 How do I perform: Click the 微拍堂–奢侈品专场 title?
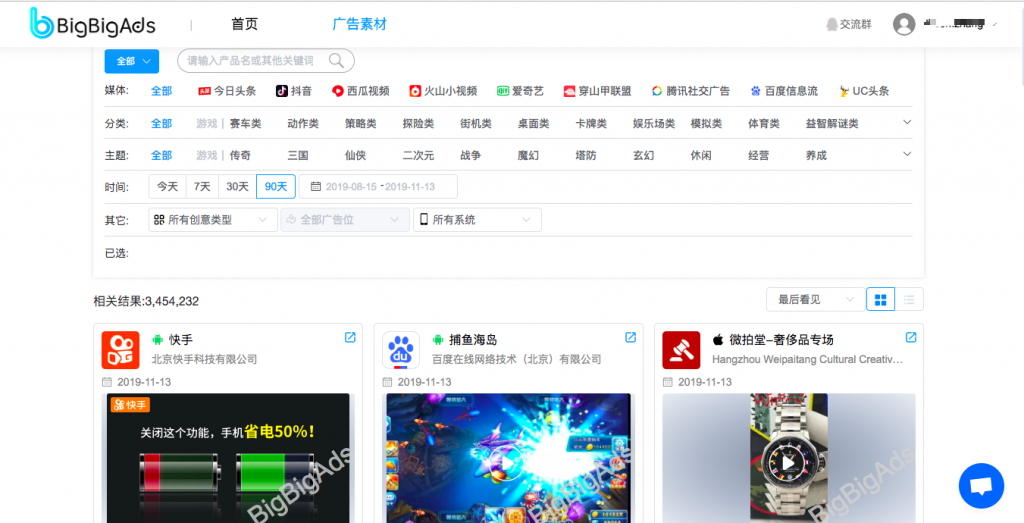tap(781, 340)
